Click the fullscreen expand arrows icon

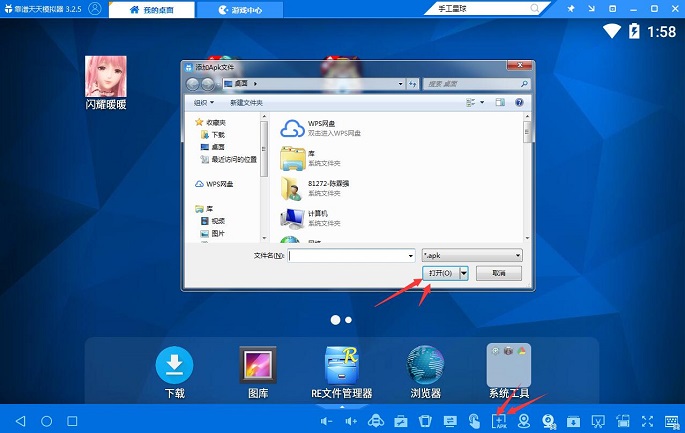pos(647,421)
